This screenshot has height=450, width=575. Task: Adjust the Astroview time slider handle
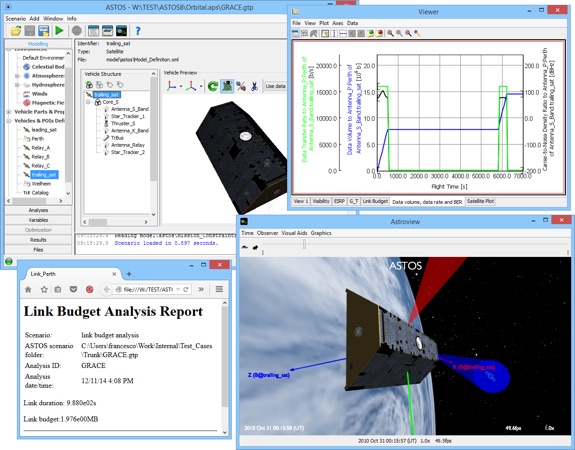coord(304,244)
